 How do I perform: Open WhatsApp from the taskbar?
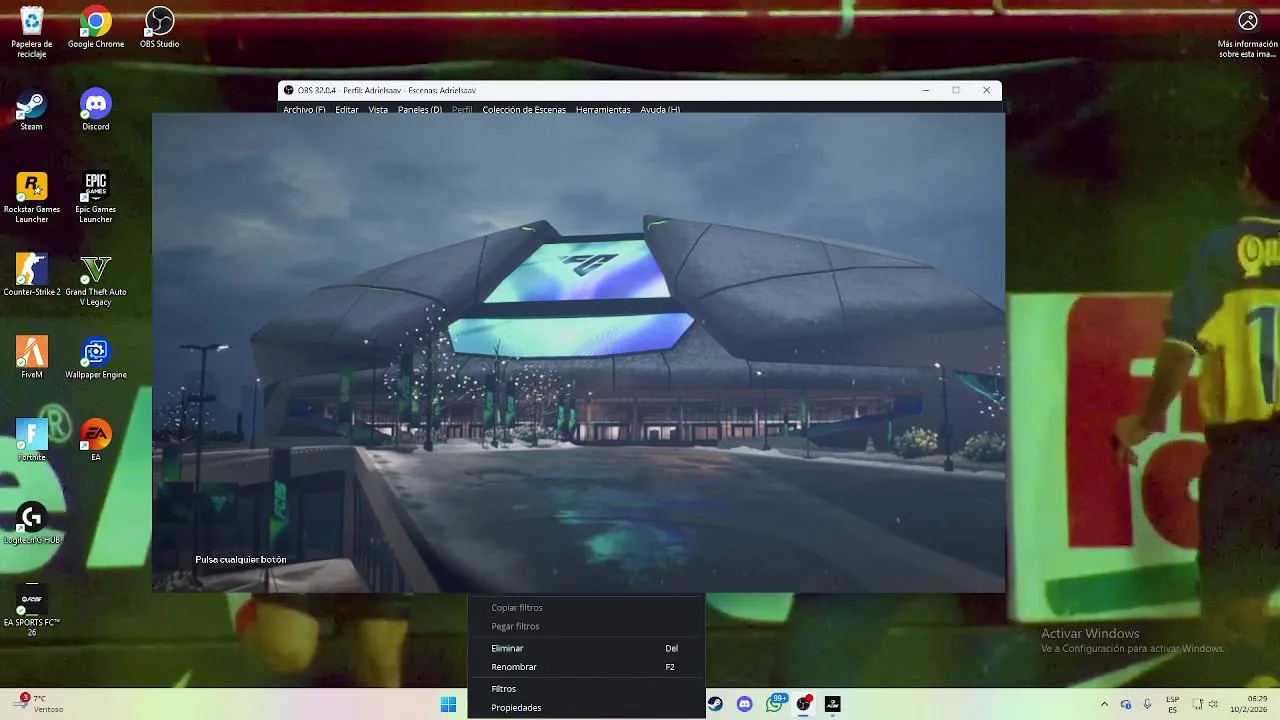click(774, 704)
